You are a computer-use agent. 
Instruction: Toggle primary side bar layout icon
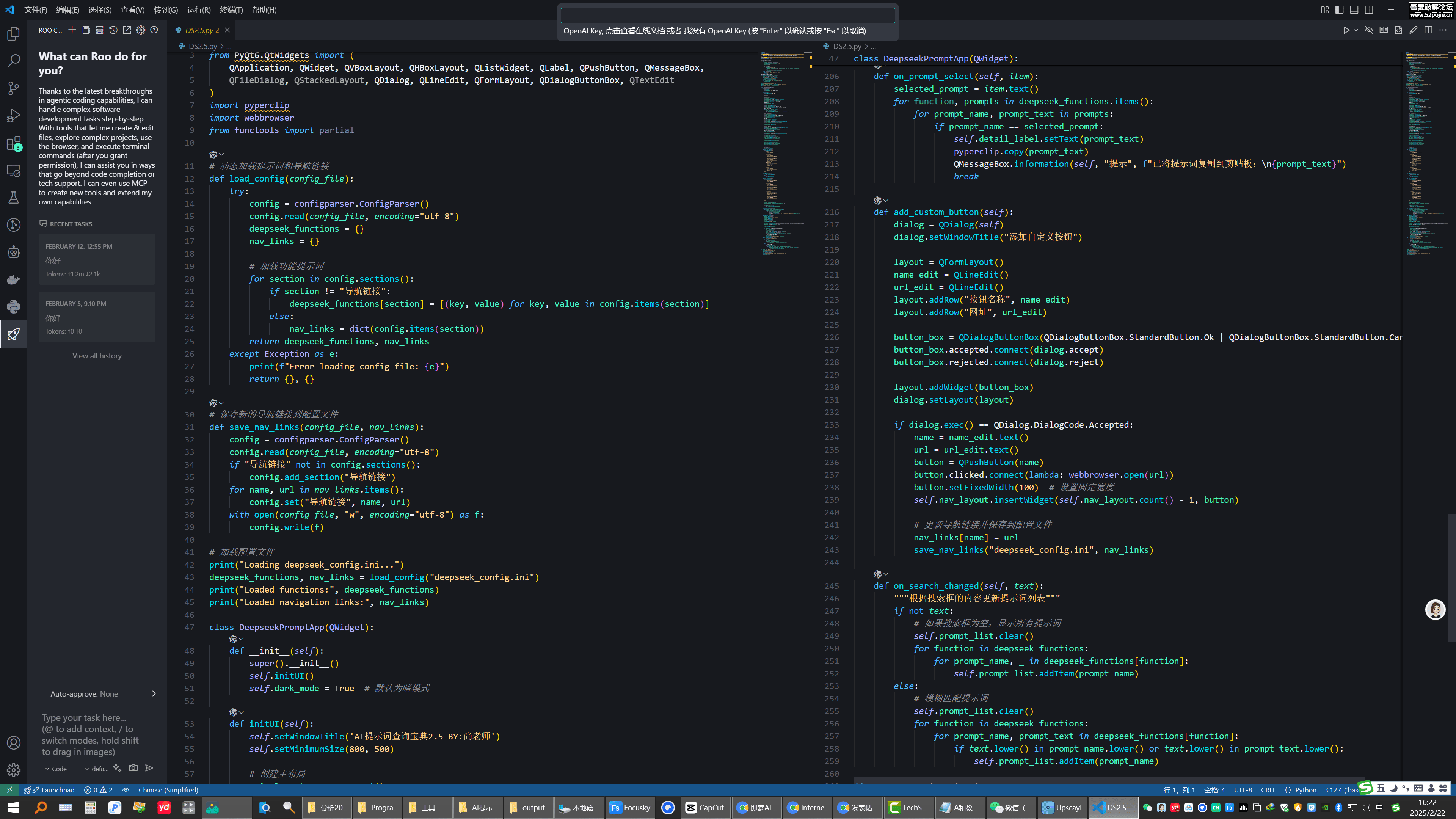(x=1339, y=9)
